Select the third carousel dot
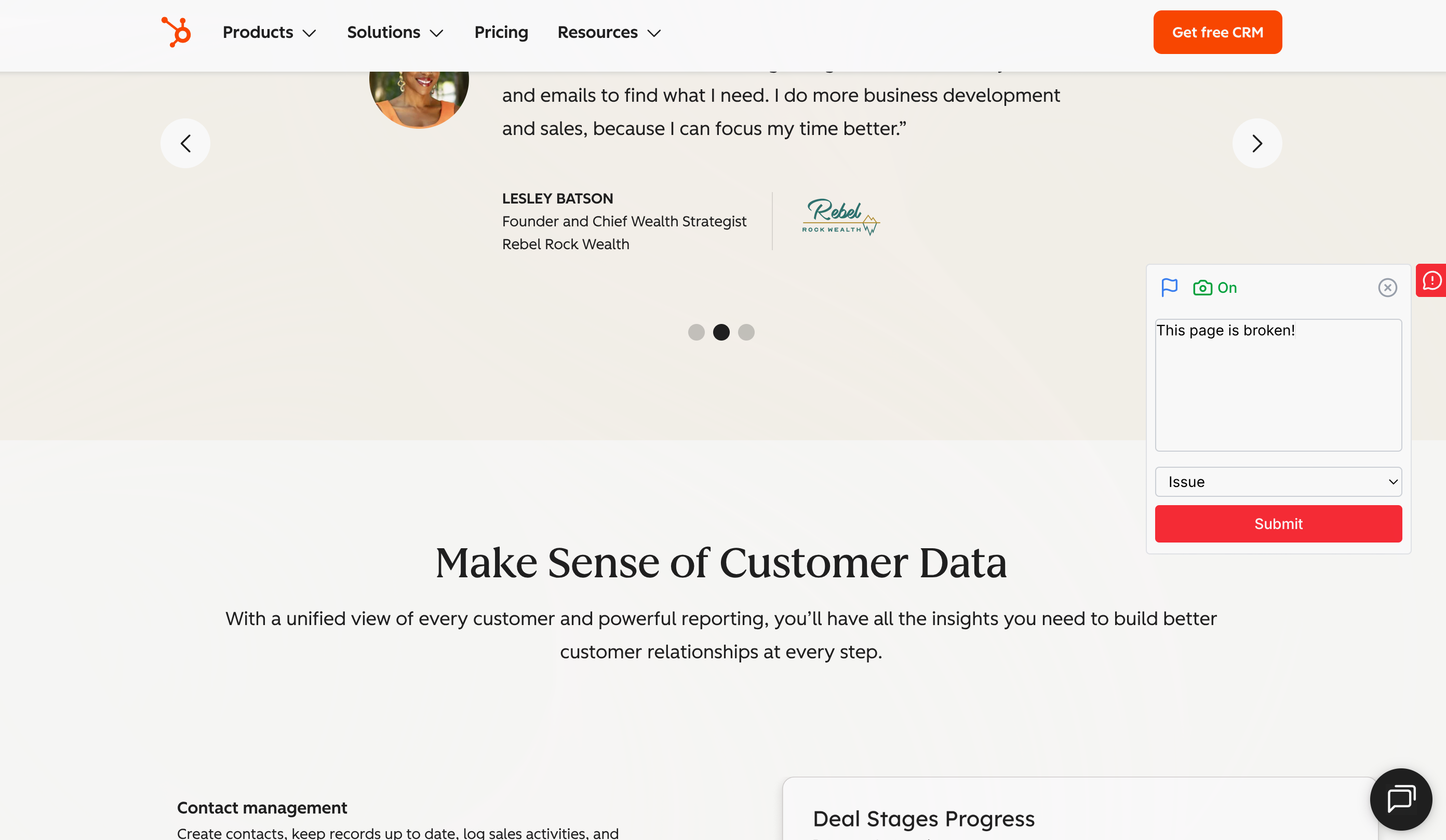 746,332
